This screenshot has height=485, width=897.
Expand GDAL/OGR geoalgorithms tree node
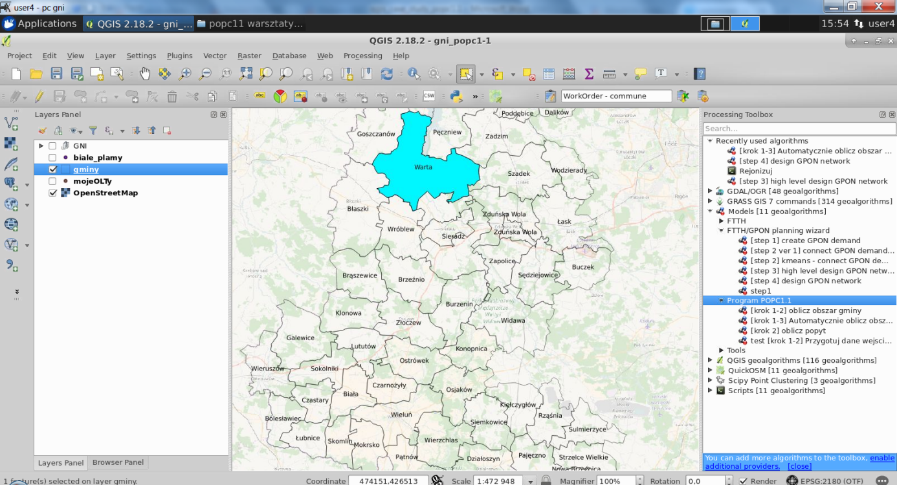tap(710, 190)
